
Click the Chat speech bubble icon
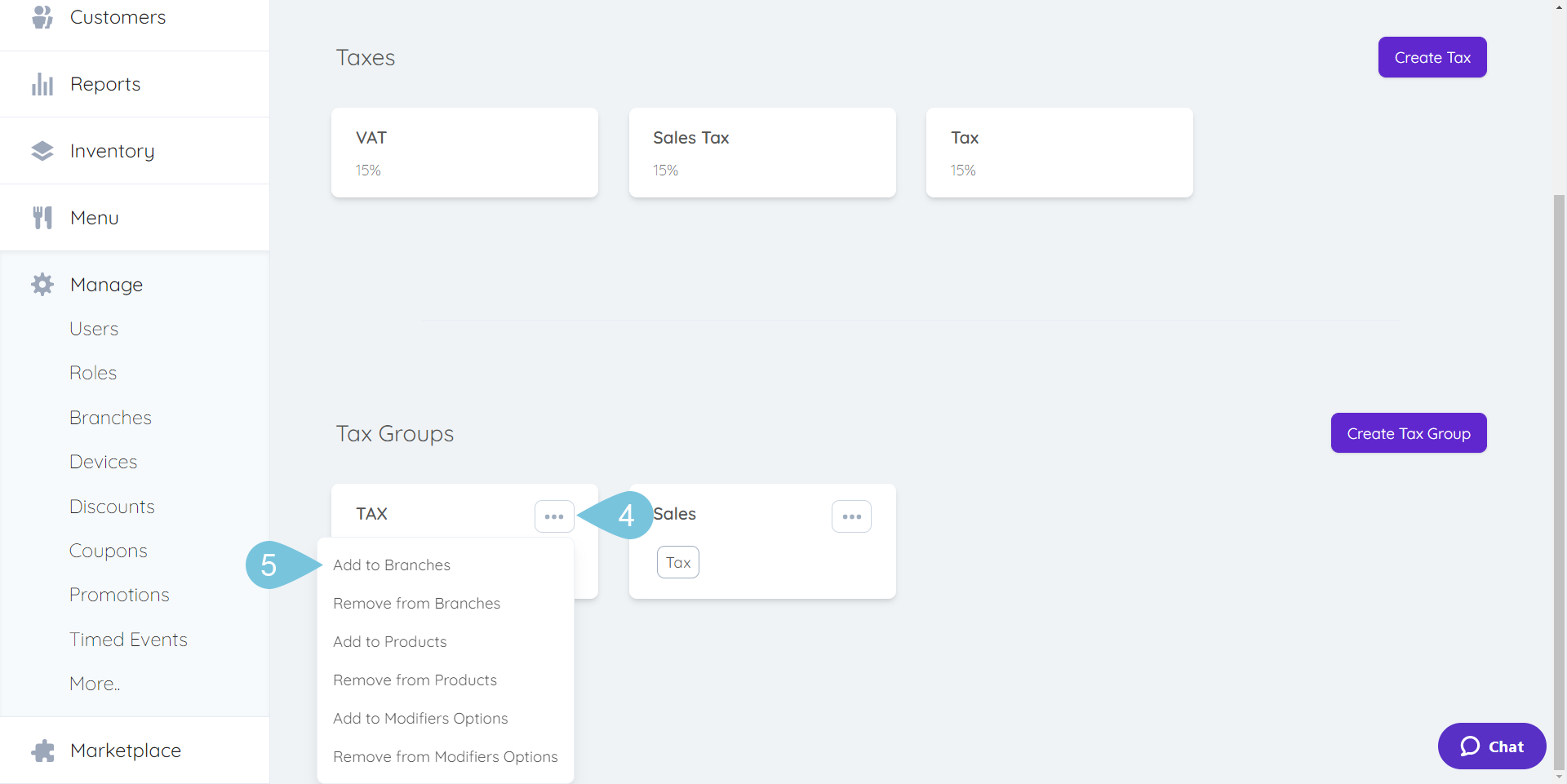click(x=1470, y=746)
